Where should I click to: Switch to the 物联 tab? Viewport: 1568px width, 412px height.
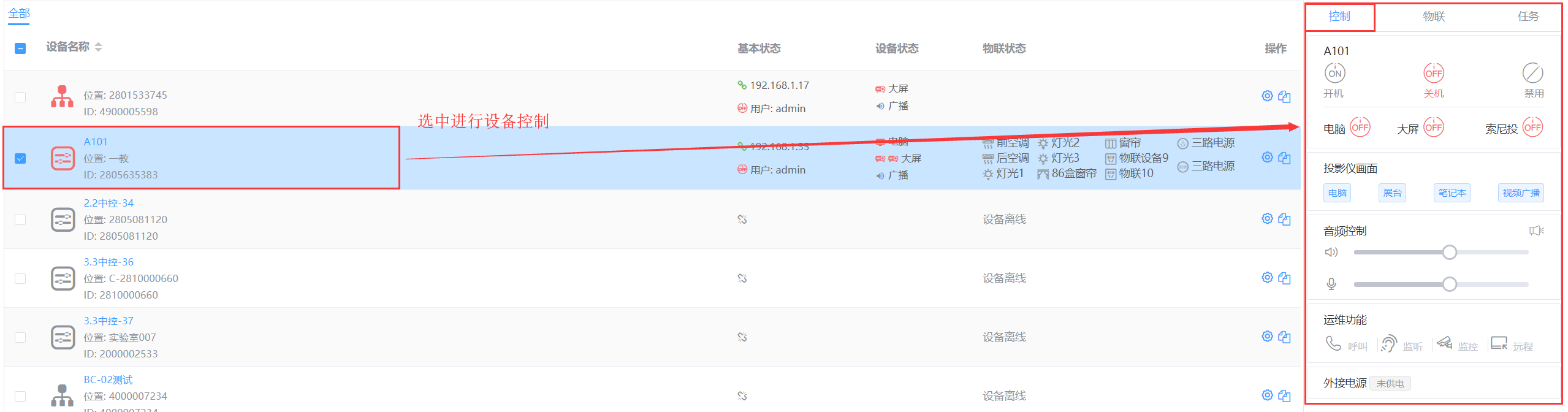pos(1434,17)
